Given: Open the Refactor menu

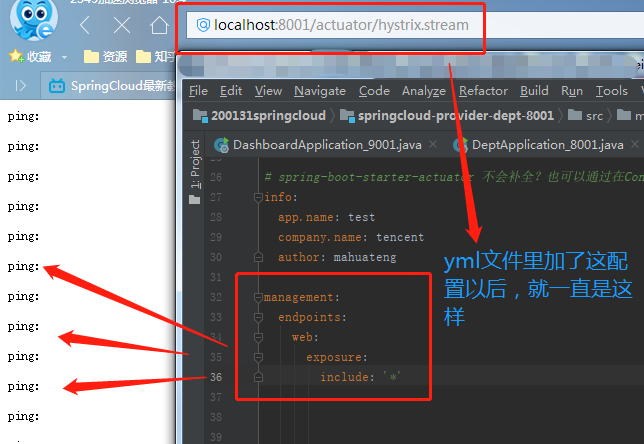Looking at the screenshot, I should [483, 91].
